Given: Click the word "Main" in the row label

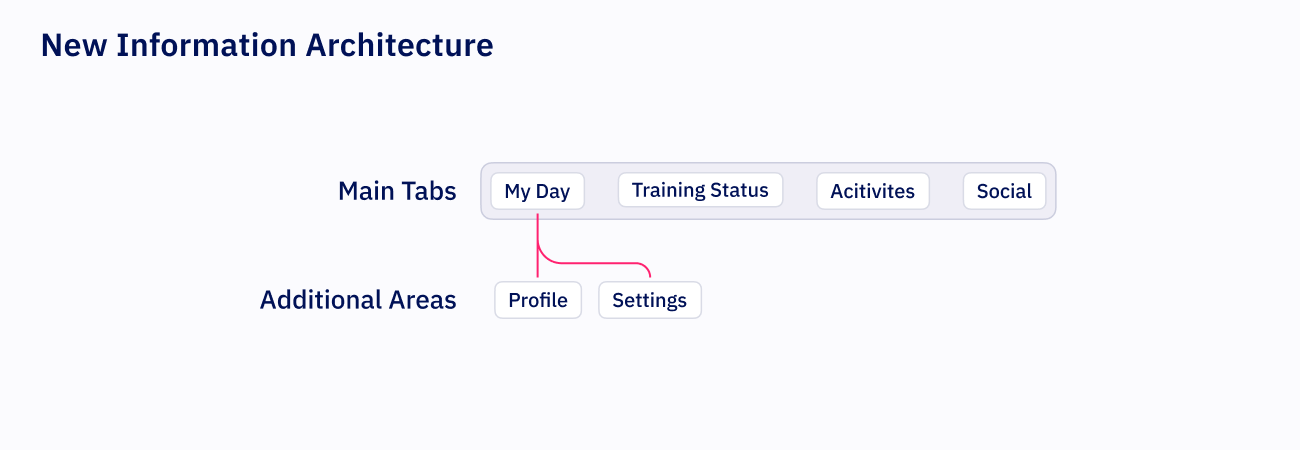Looking at the screenshot, I should [x=368, y=191].
